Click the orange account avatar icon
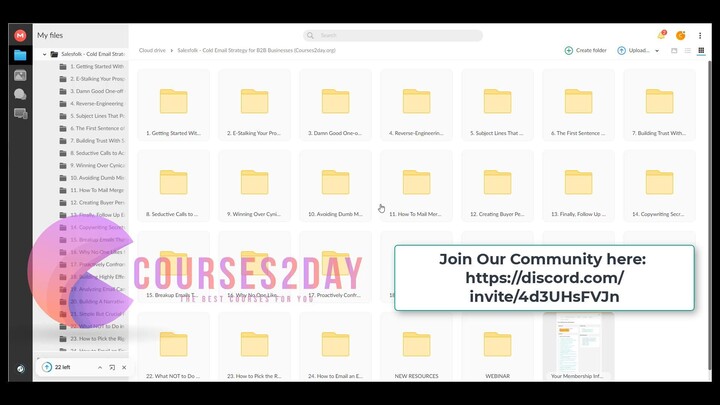Image resolution: width=720 pixels, height=405 pixels. 681,35
